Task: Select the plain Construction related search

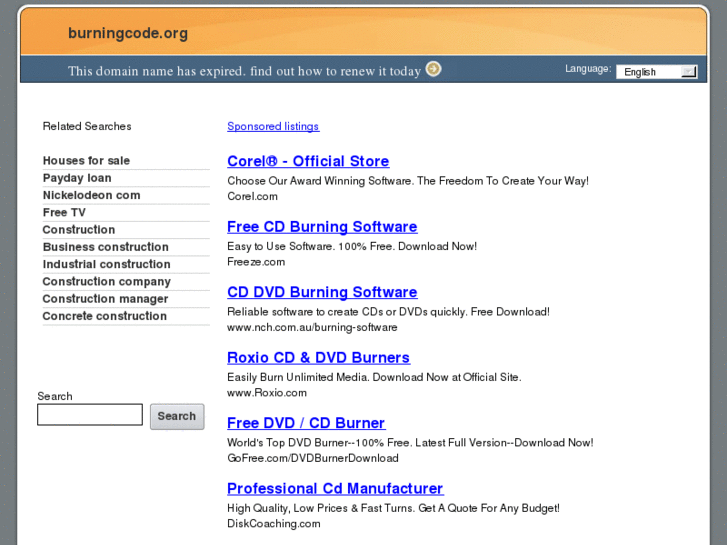Action: pos(79,230)
